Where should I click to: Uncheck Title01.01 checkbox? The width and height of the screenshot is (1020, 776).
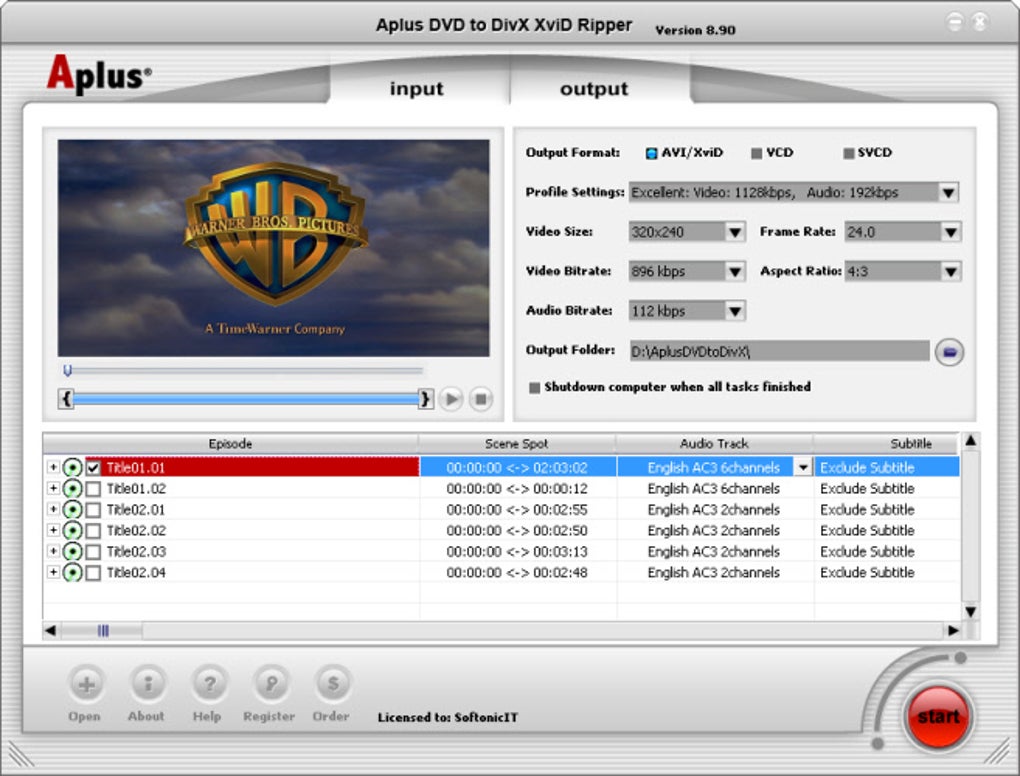pyautogui.click(x=93, y=468)
